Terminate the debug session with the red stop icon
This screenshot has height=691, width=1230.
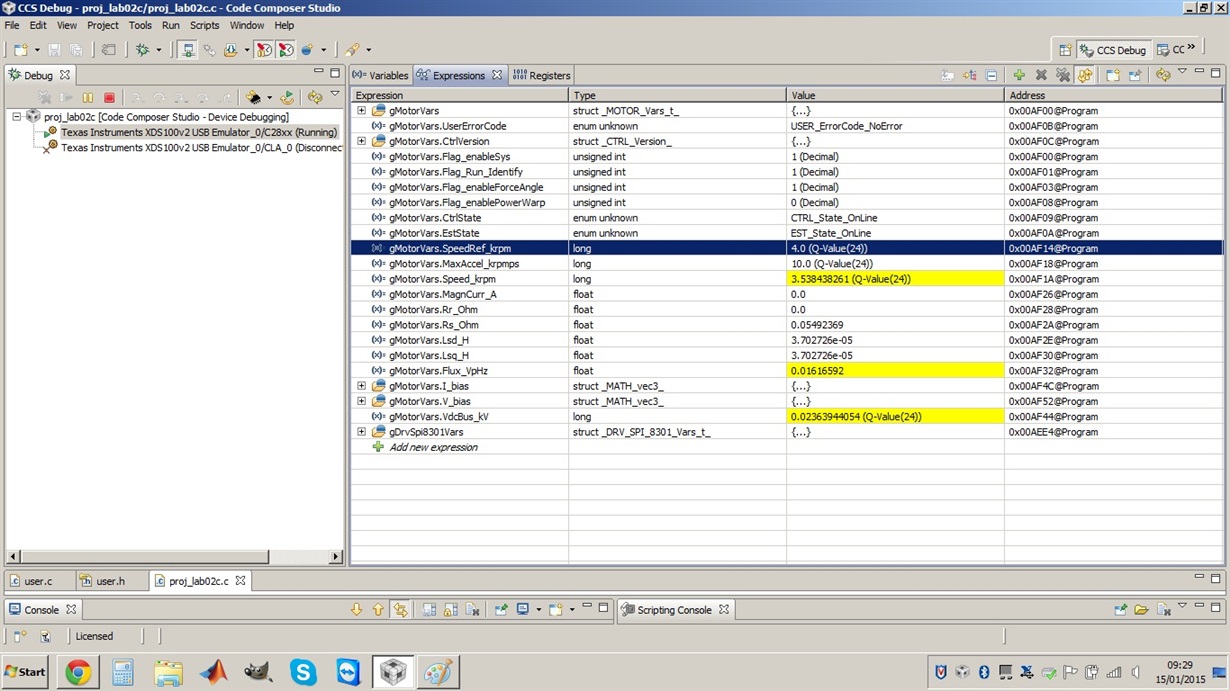(x=110, y=97)
